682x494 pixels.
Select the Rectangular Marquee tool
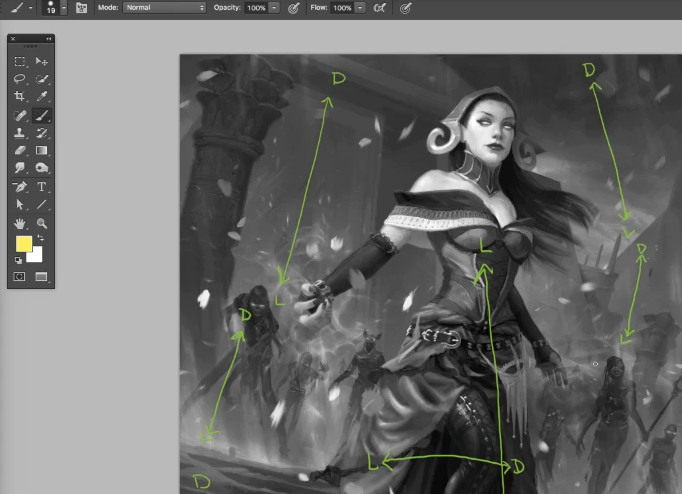20,61
